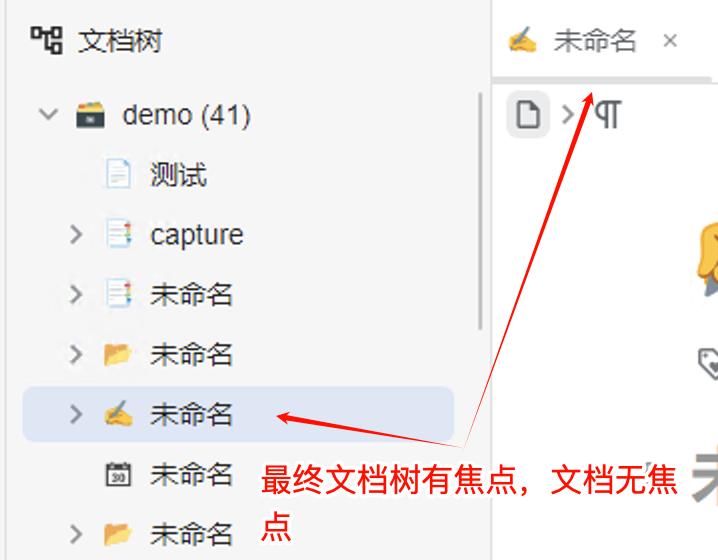Expand the first open-folder 未命名 item
This screenshot has width=718, height=560.
[x=76, y=354]
